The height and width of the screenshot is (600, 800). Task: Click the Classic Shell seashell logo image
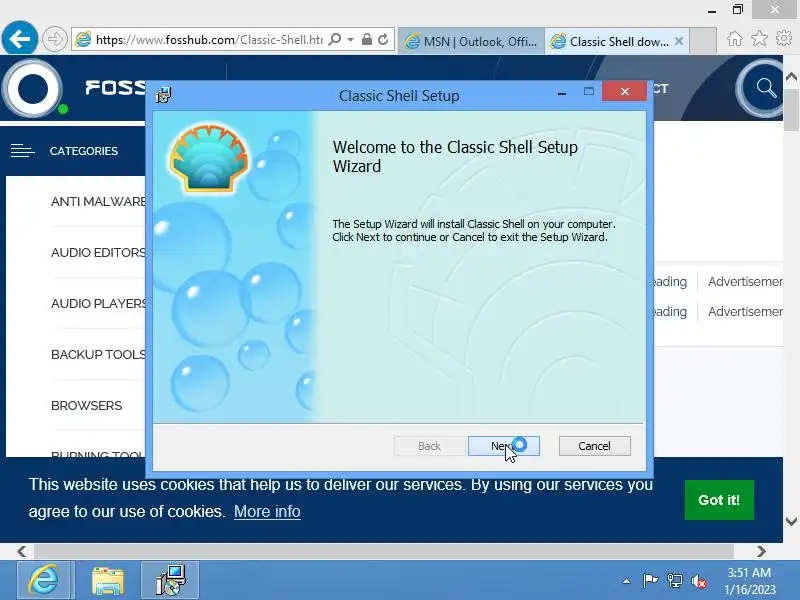coord(209,159)
